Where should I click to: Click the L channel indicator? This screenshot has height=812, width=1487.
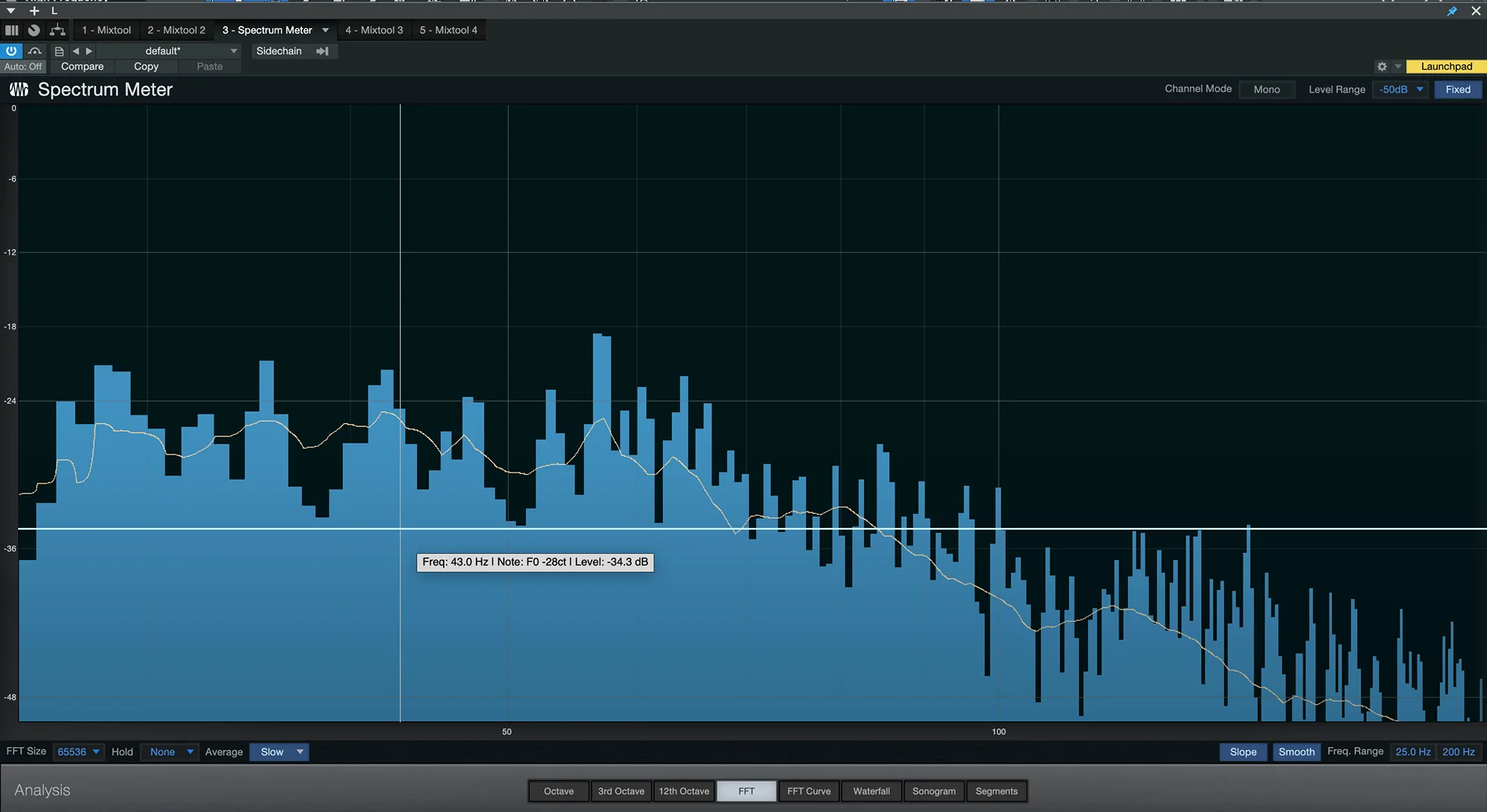click(x=54, y=11)
